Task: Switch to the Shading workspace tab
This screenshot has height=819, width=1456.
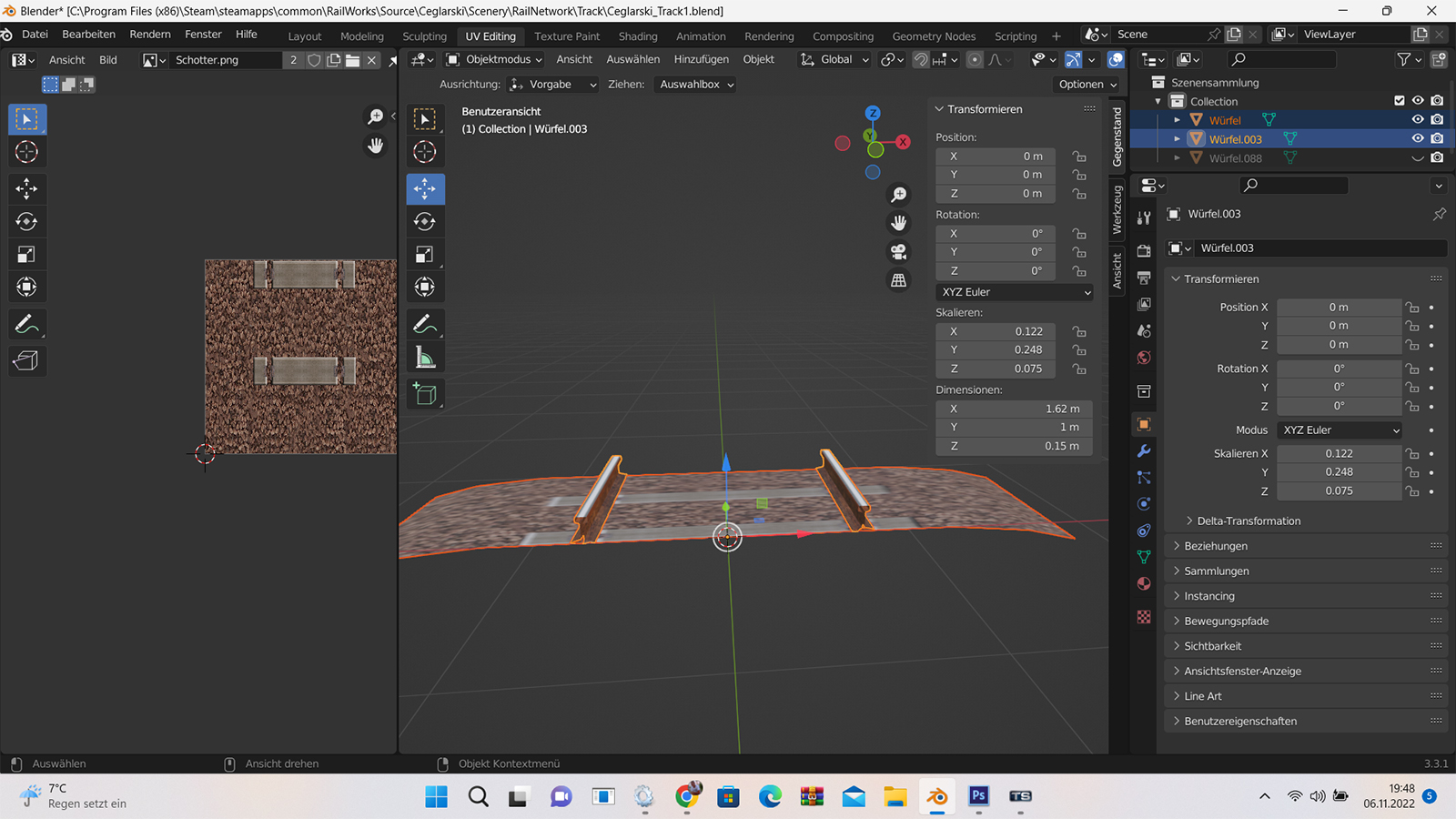Action: point(637,36)
